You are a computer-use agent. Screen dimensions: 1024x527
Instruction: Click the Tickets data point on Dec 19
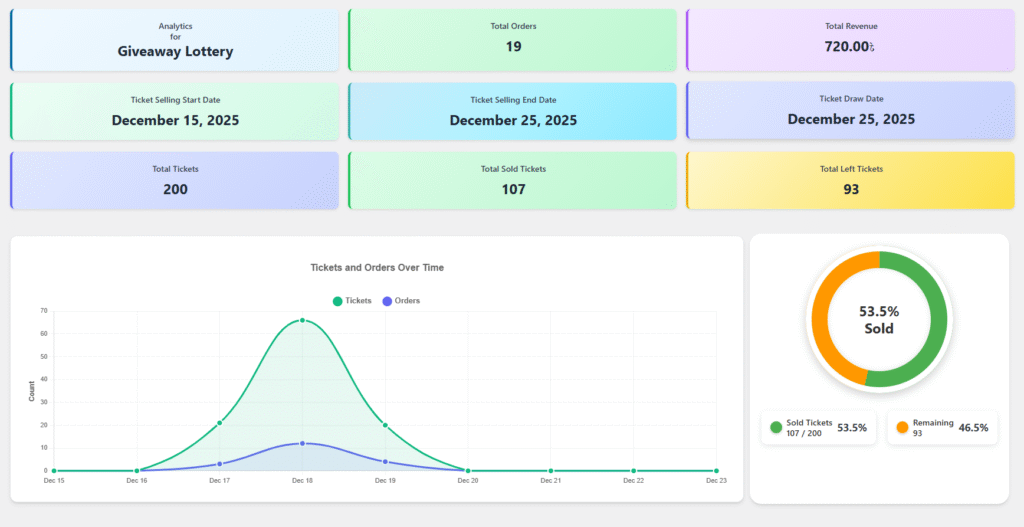point(385,425)
